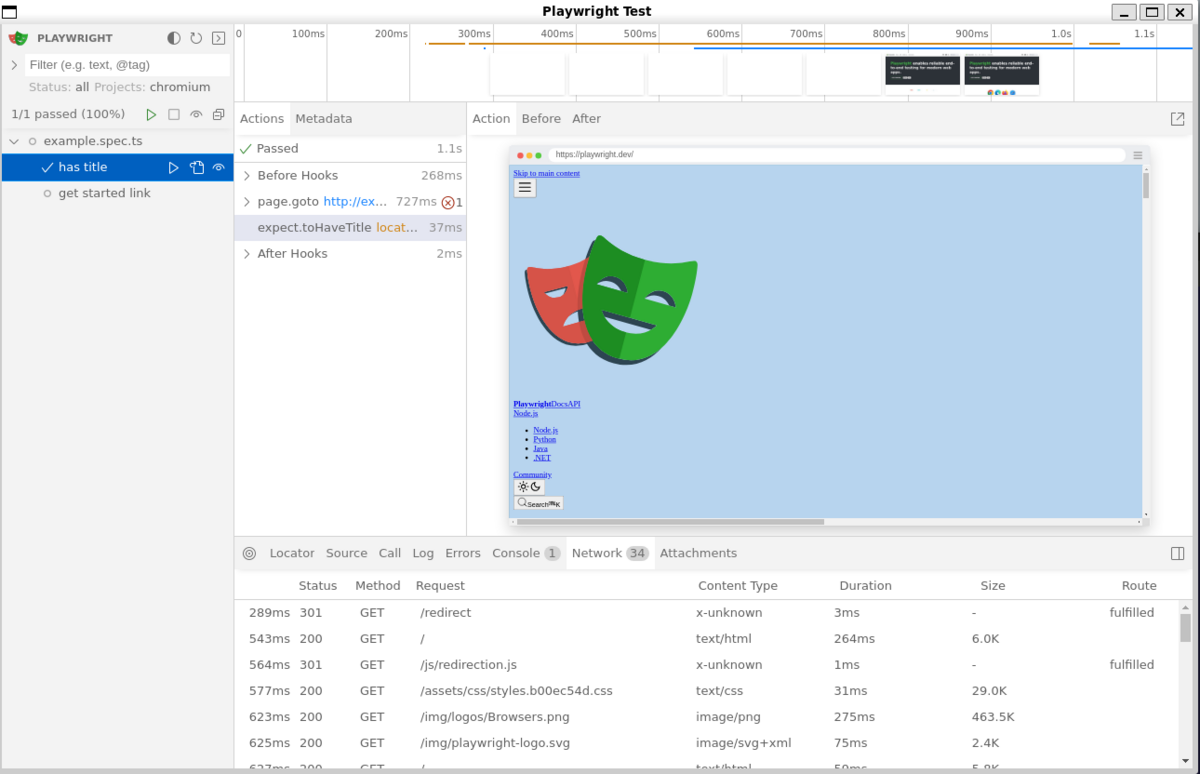
Task: Click the reload tests icon
Action: (x=196, y=38)
